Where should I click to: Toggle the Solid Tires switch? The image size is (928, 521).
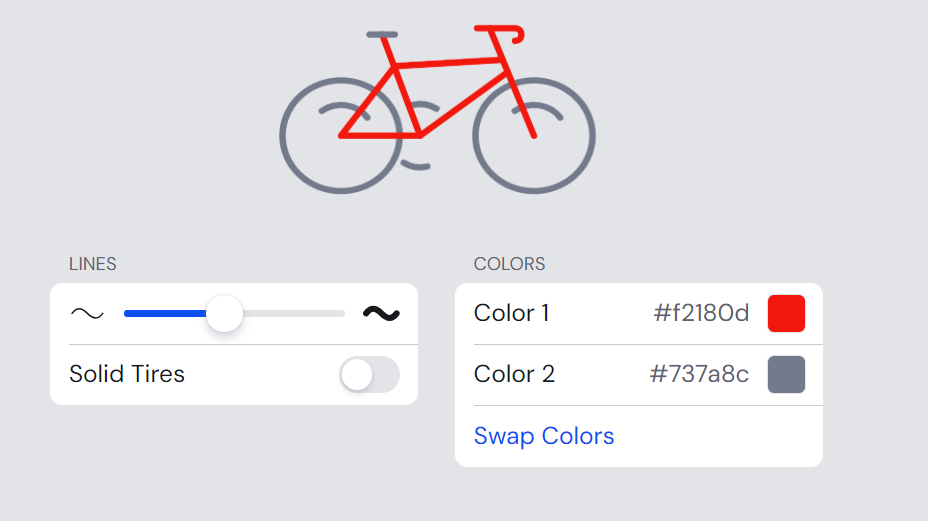pos(369,374)
